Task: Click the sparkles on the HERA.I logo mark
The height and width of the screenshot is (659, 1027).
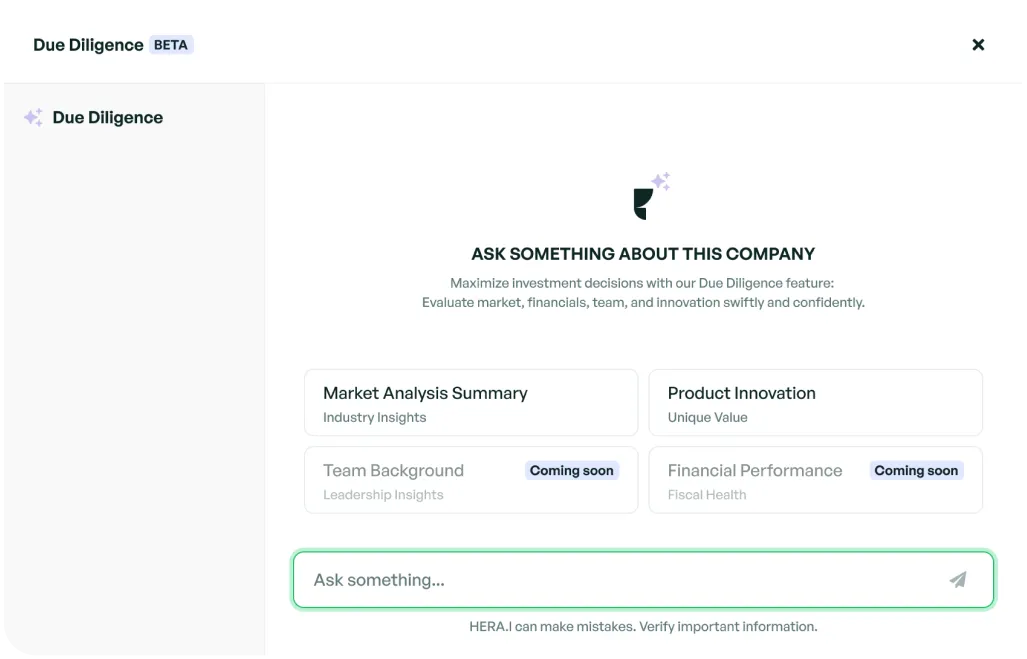Action: (661, 180)
